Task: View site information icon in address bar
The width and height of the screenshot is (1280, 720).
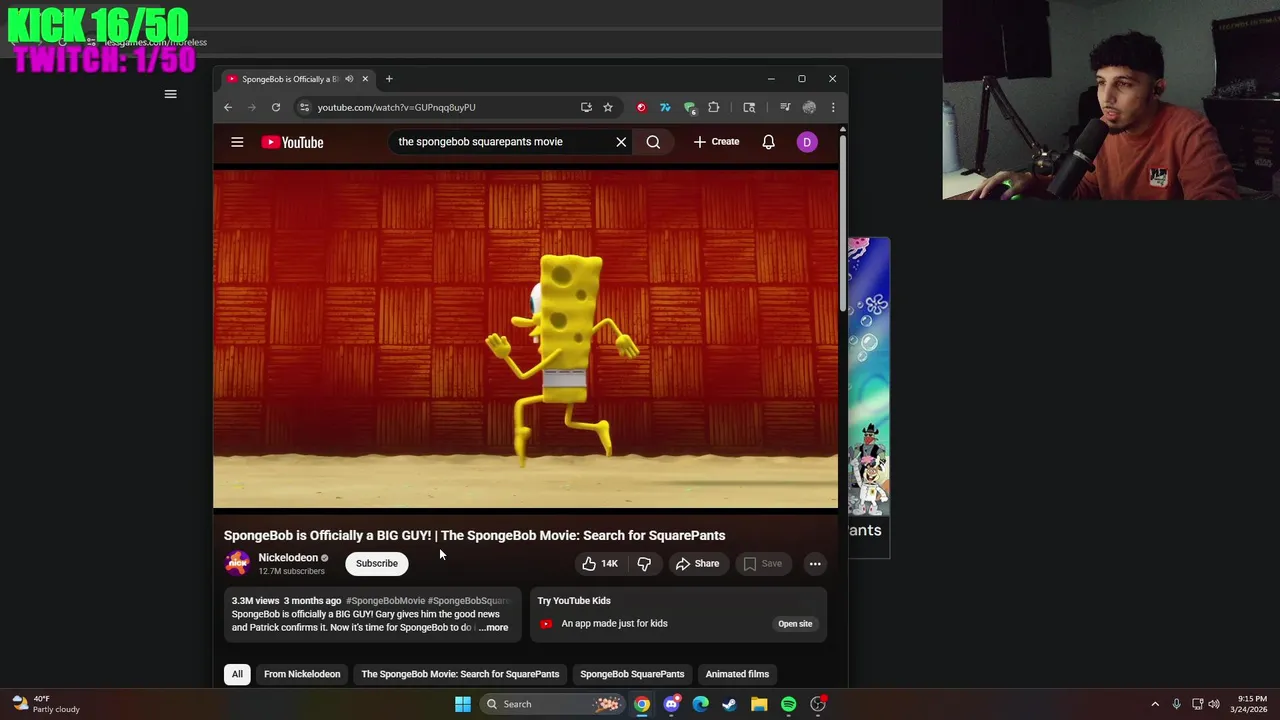Action: point(305,107)
